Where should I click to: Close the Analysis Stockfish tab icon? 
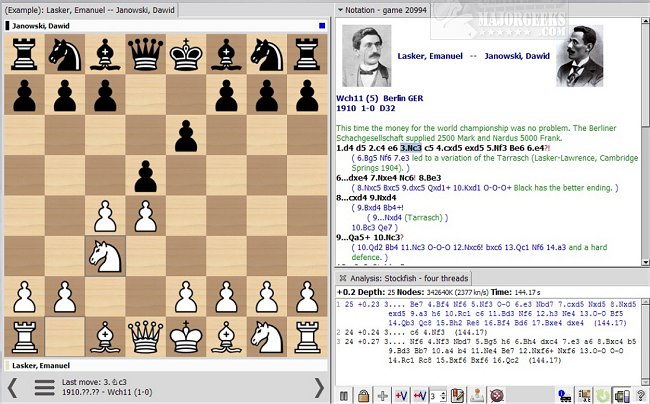pyautogui.click(x=343, y=278)
